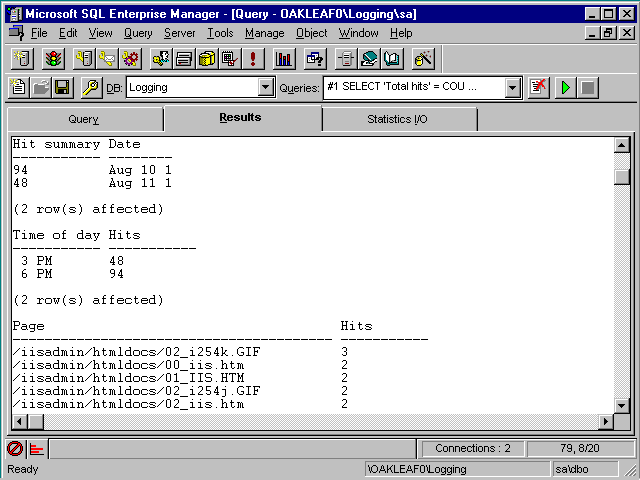Open the Manage menu
The height and width of the screenshot is (480, 640).
(264, 33)
